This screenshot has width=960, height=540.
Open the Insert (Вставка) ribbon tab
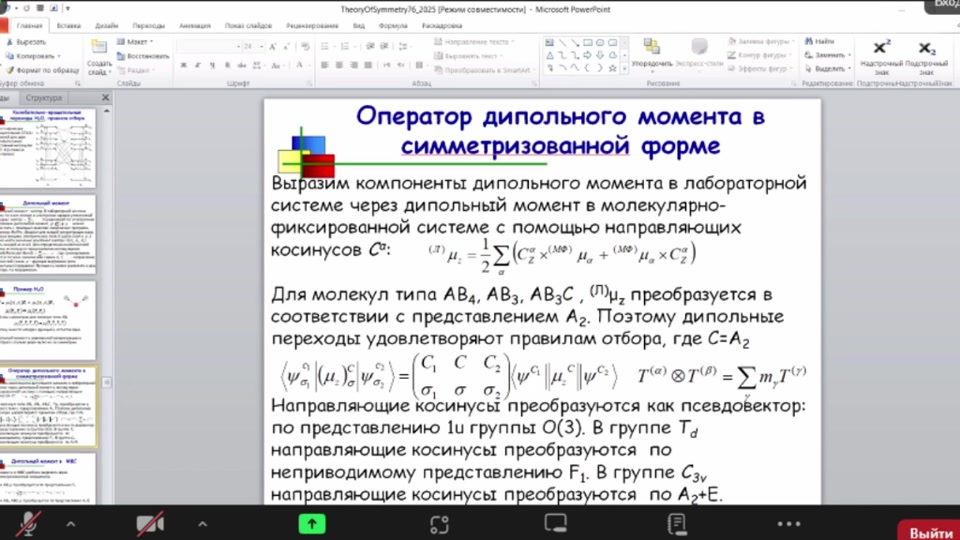[69, 25]
